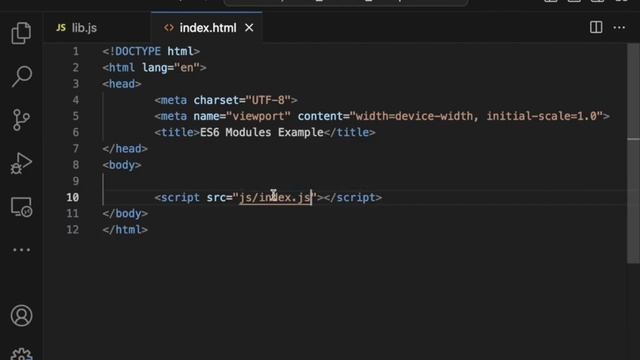Click the opening head tag on line 3
This screenshot has width=640, height=360.
point(122,84)
